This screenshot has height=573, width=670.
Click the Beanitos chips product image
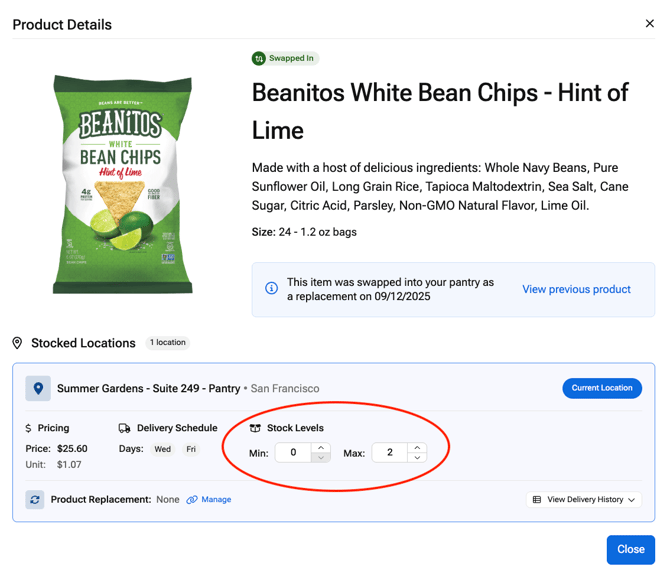click(x=122, y=185)
